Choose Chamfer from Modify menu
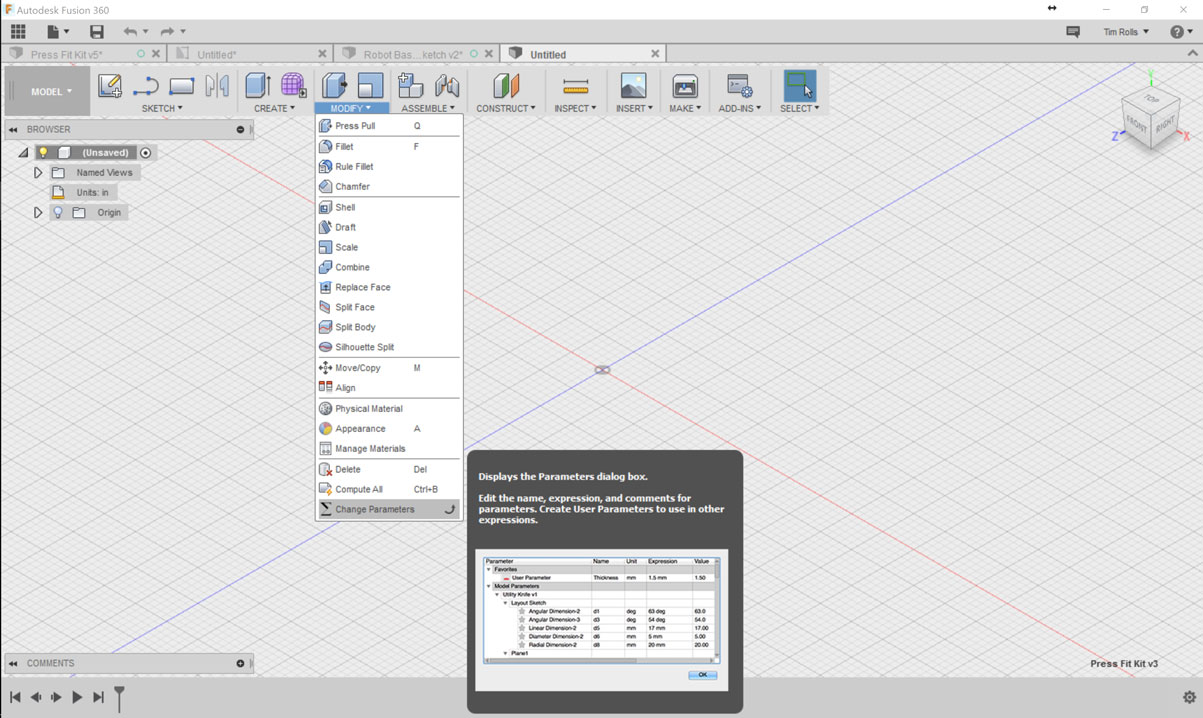This screenshot has height=718, width=1203. point(388,186)
